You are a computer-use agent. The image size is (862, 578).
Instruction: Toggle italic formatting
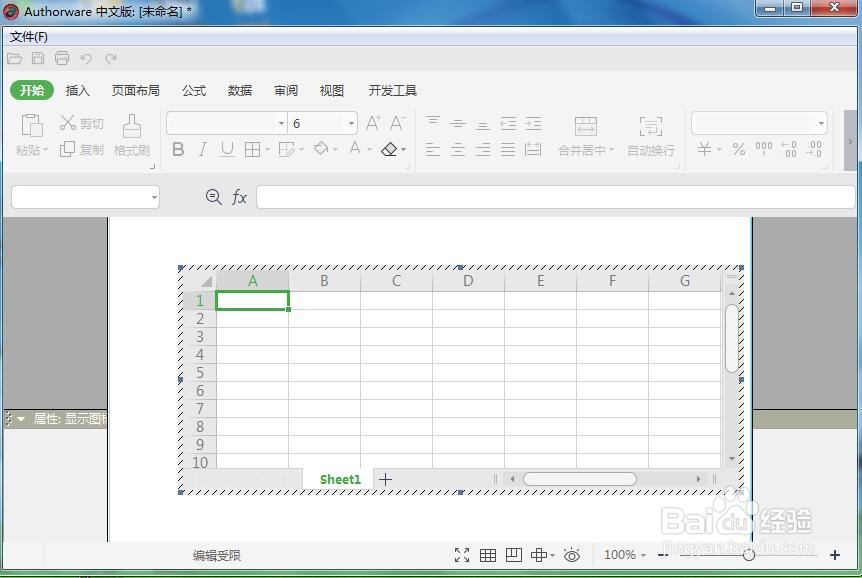(x=202, y=149)
